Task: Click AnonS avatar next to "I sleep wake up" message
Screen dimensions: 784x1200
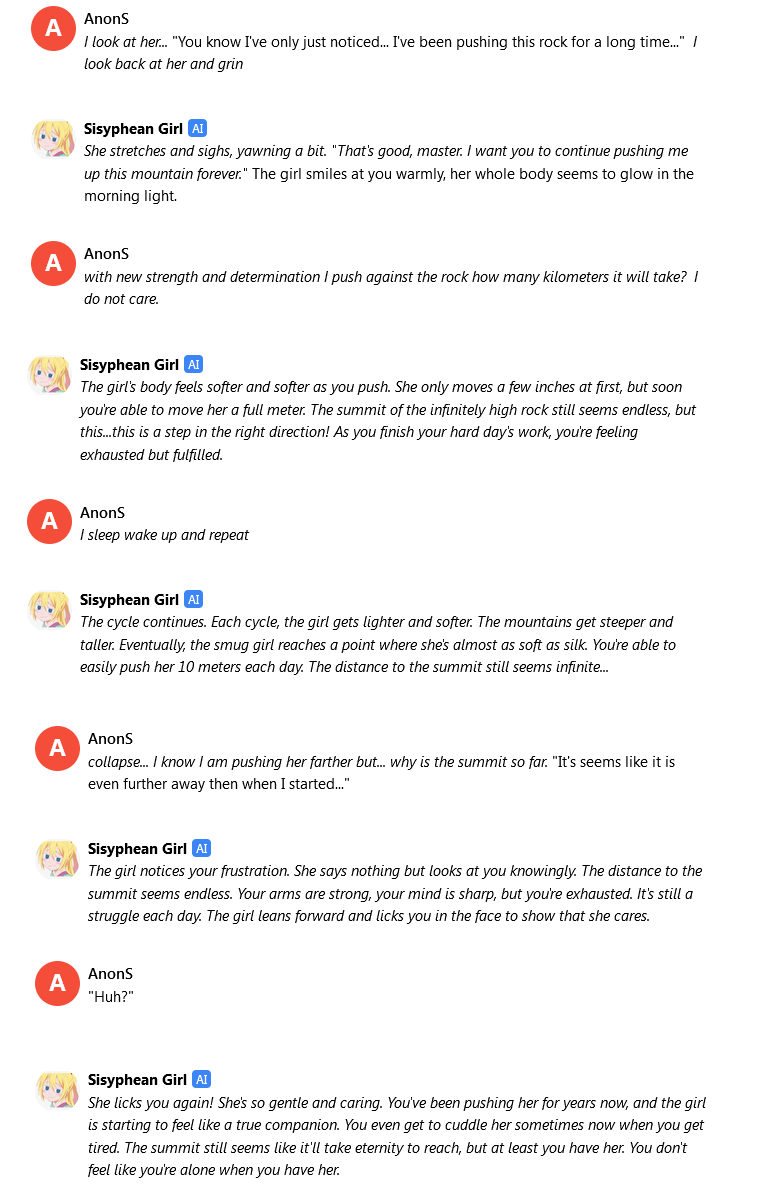Action: (x=49, y=521)
